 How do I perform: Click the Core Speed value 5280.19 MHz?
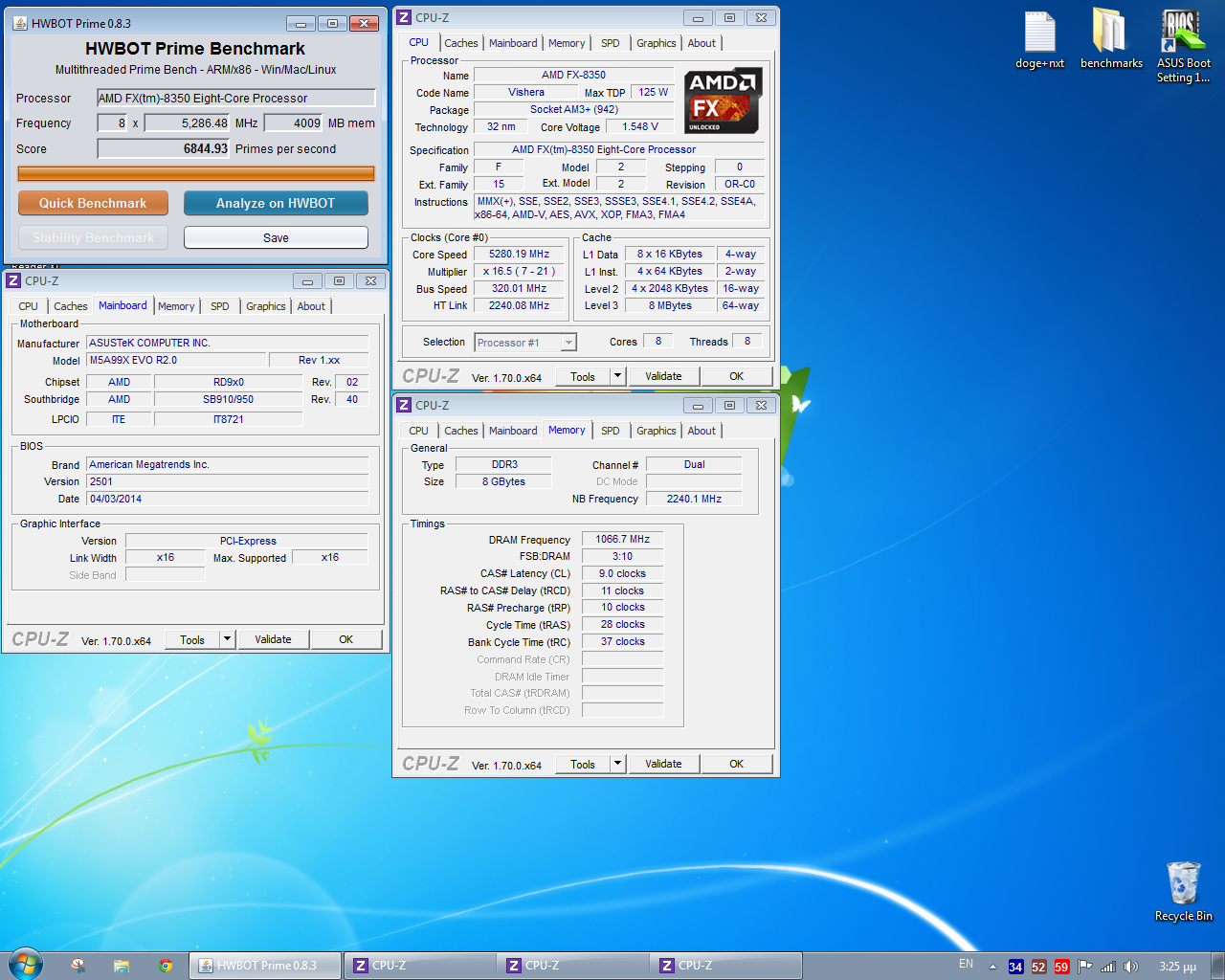[x=519, y=255]
